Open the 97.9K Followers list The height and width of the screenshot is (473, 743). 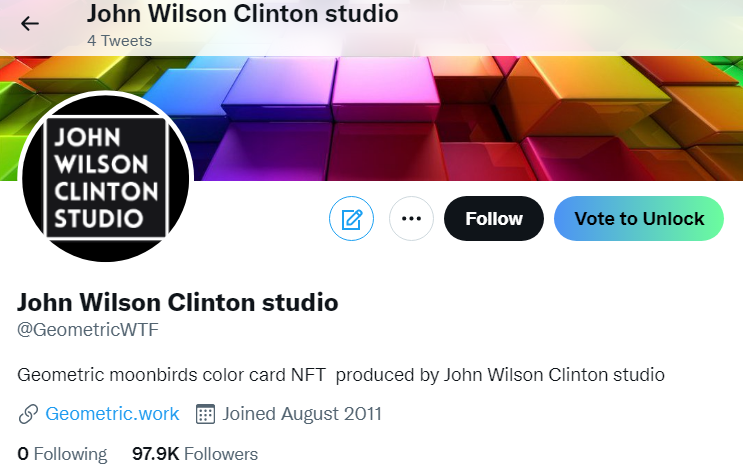coord(195,453)
